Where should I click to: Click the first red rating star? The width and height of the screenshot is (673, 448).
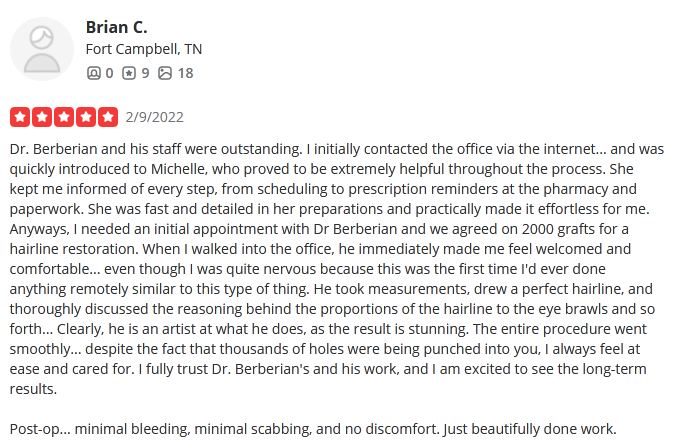coord(20,117)
